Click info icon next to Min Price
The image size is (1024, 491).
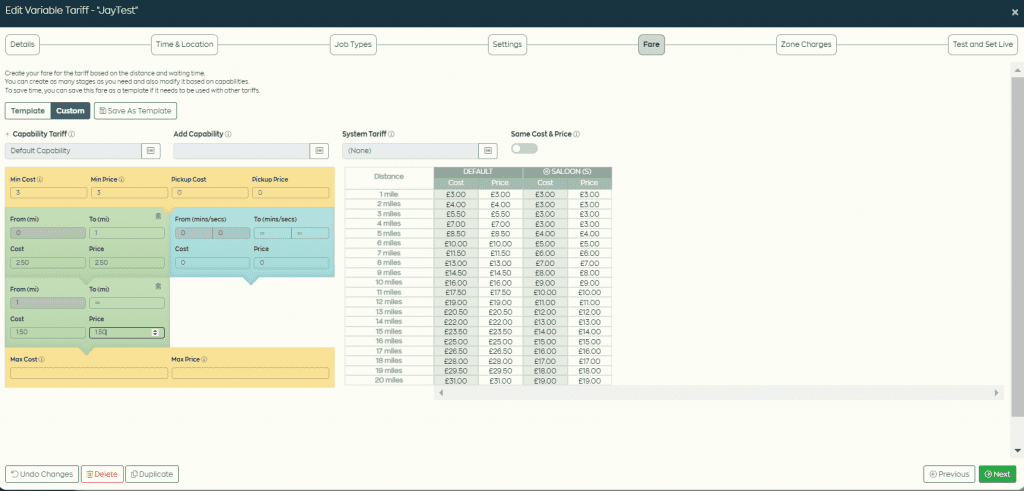122,179
